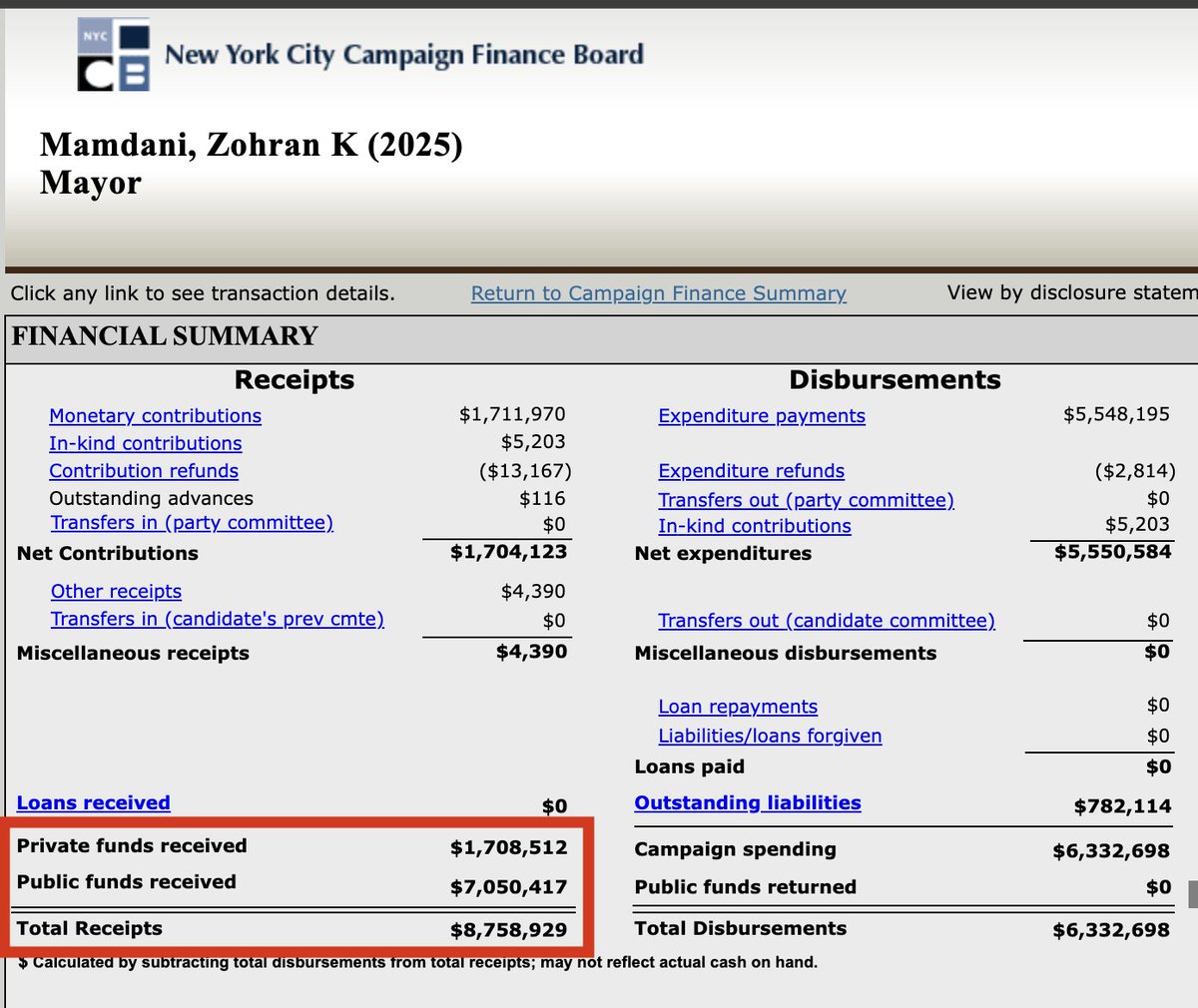View Loans received details
The image size is (1198, 1008).
pos(93,802)
